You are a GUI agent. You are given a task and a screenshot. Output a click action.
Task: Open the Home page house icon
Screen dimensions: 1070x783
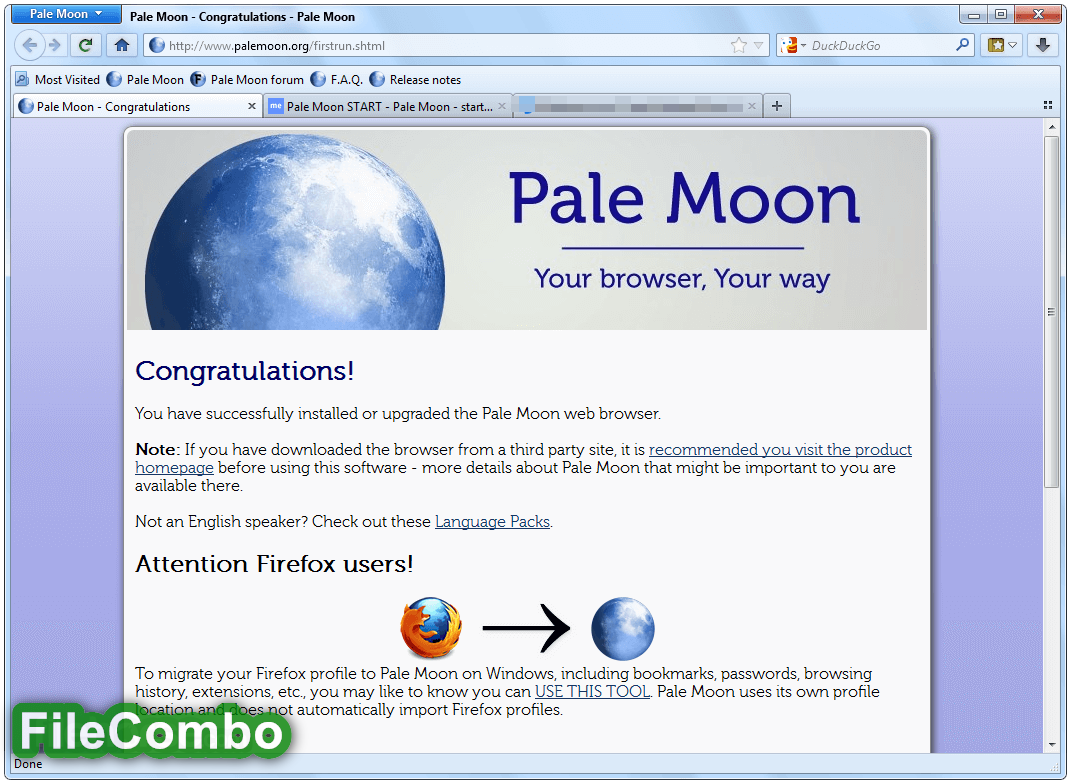(121, 46)
